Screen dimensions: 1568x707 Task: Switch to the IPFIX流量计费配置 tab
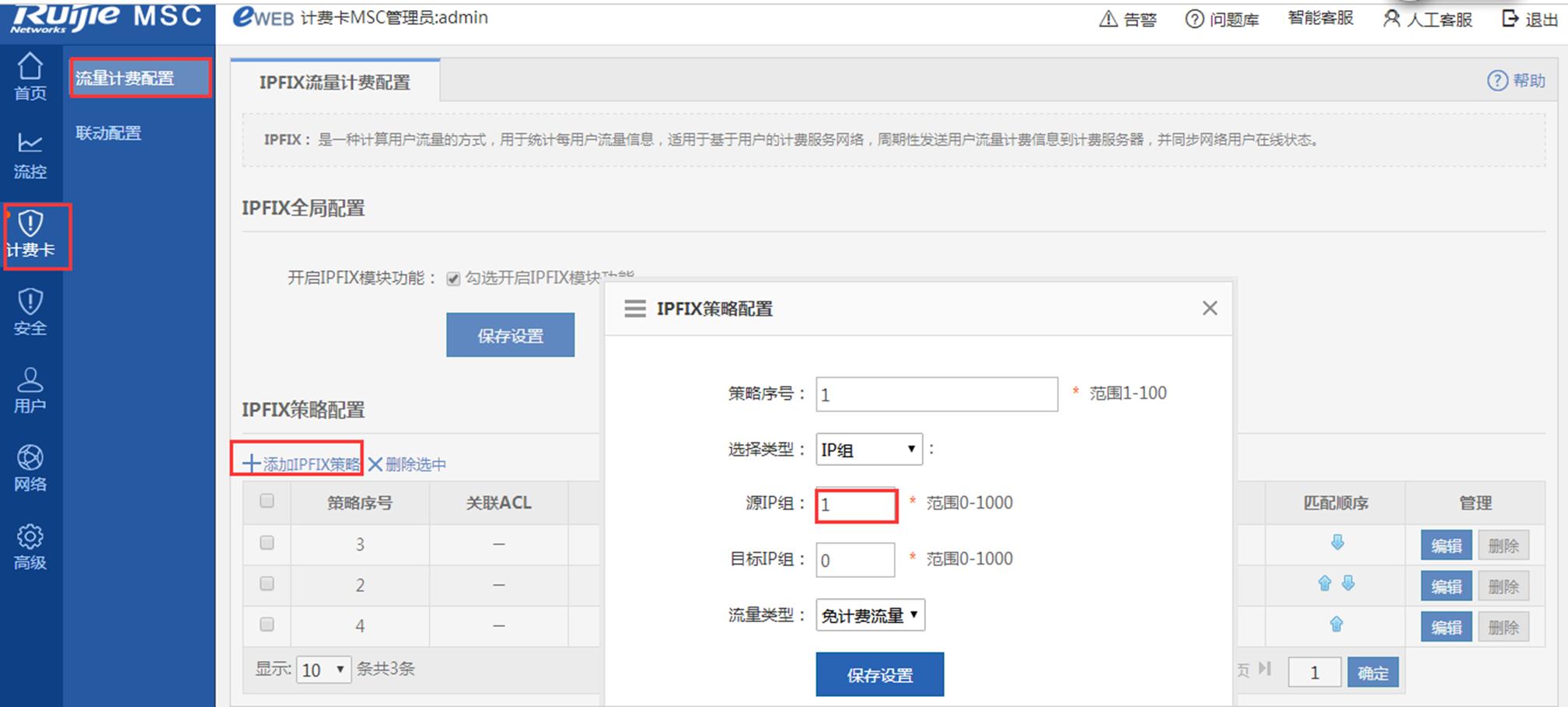pos(334,82)
